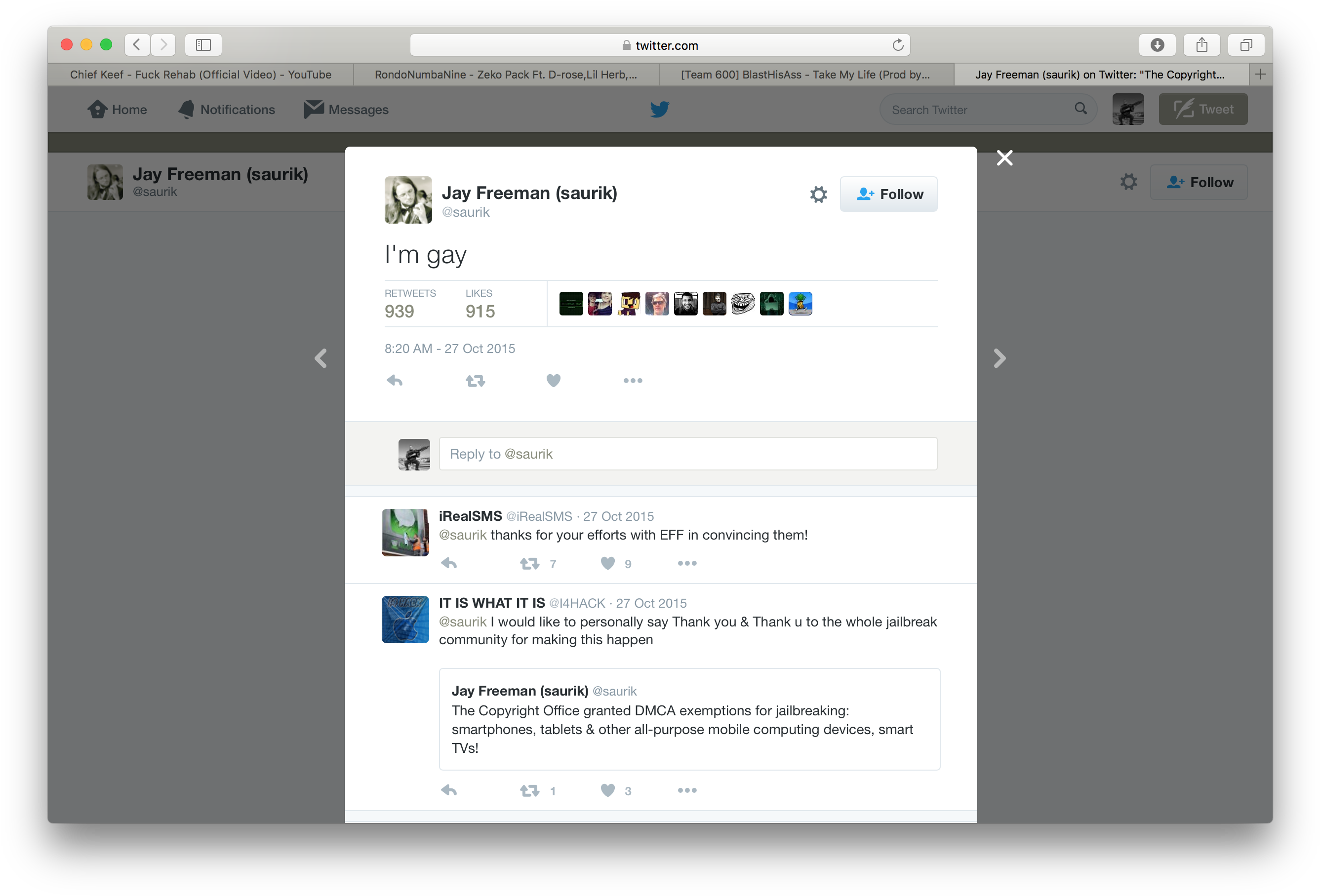The image size is (1320, 896).
Task: Select the Jay Freeman Twitter tab
Action: 1101,75
